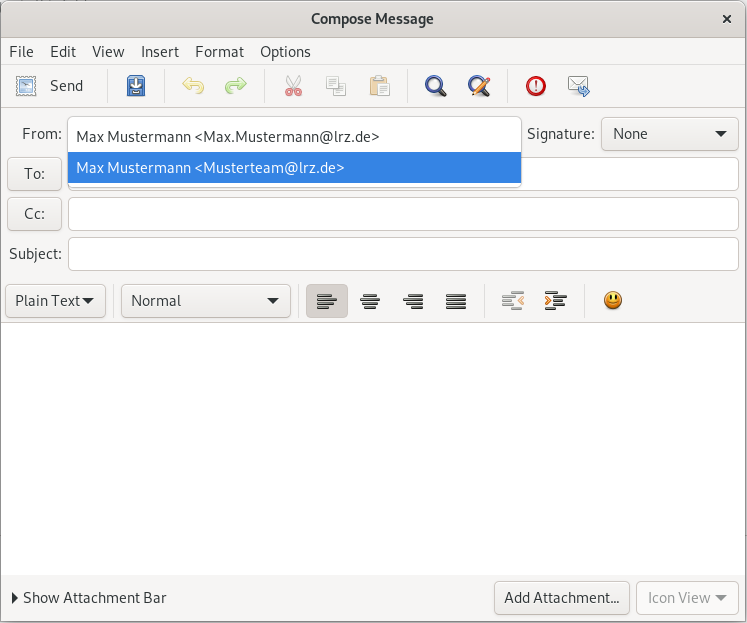This screenshot has width=747, height=623.
Task: Click the Send message button
Action: 50,86
